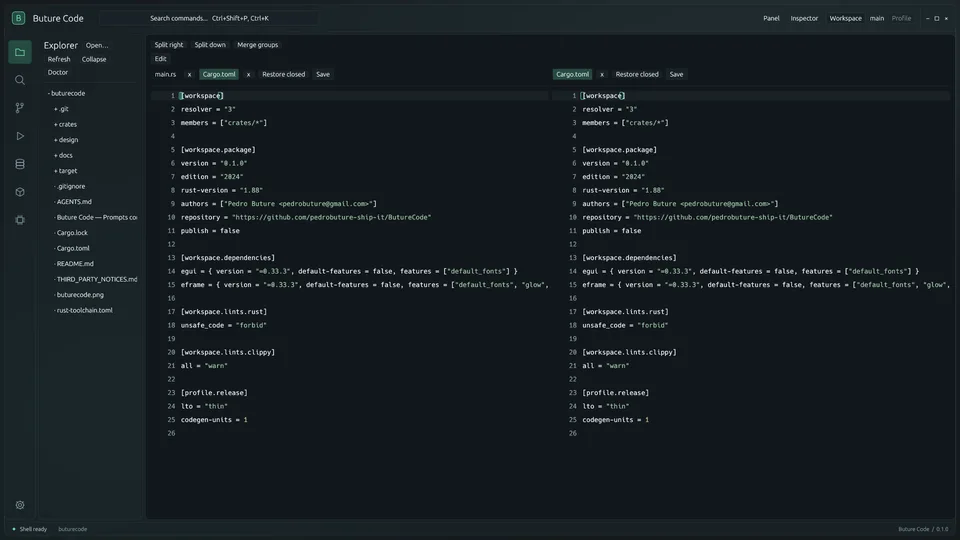Expand the .git folder
Screen dimensions: 960x540
click(61, 109)
